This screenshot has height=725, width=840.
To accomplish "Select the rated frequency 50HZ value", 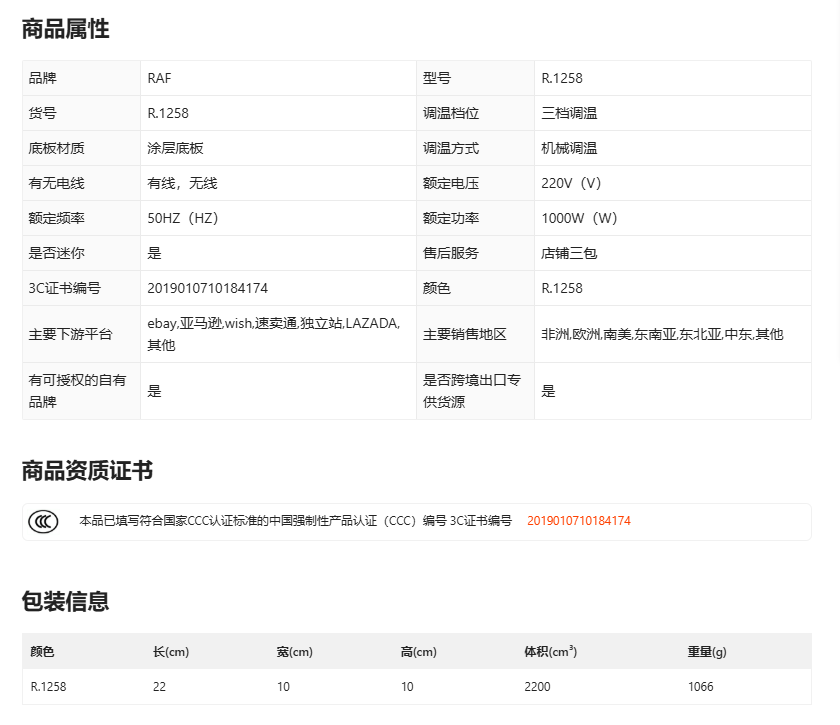I will pos(182,218).
